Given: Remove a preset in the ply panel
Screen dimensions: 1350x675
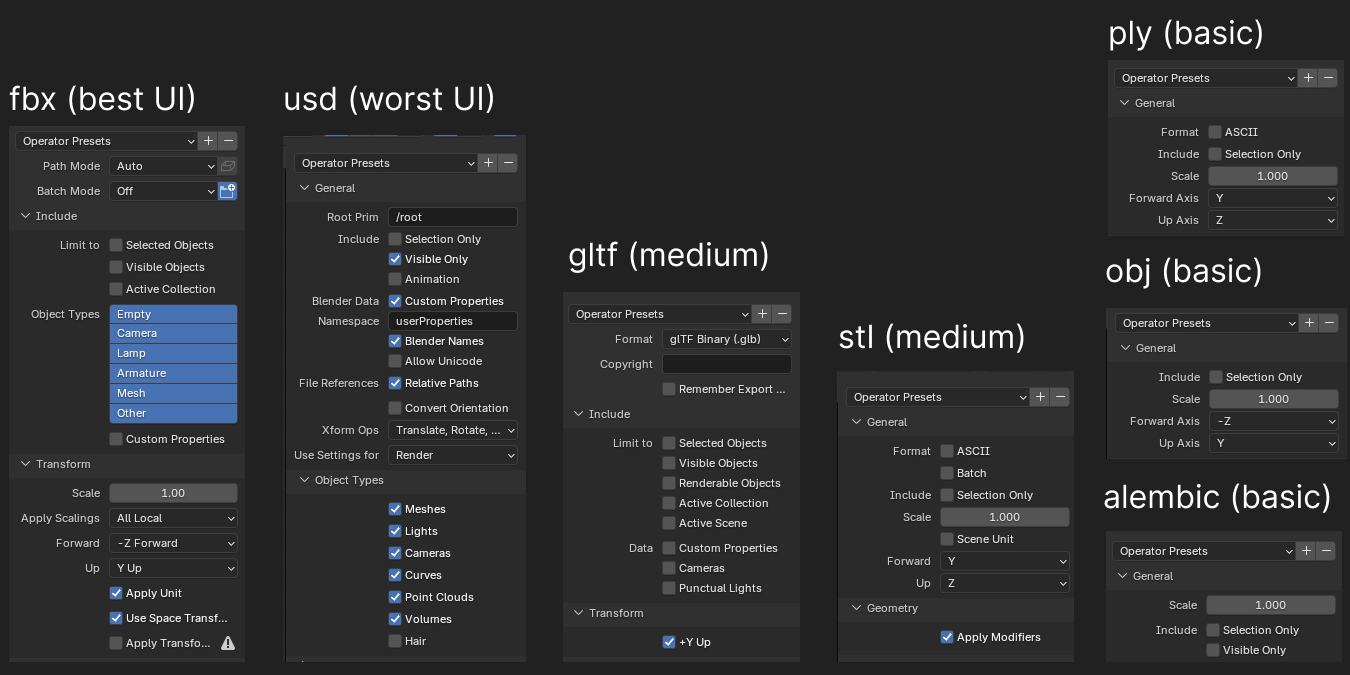Looking at the screenshot, I should [x=1328, y=78].
